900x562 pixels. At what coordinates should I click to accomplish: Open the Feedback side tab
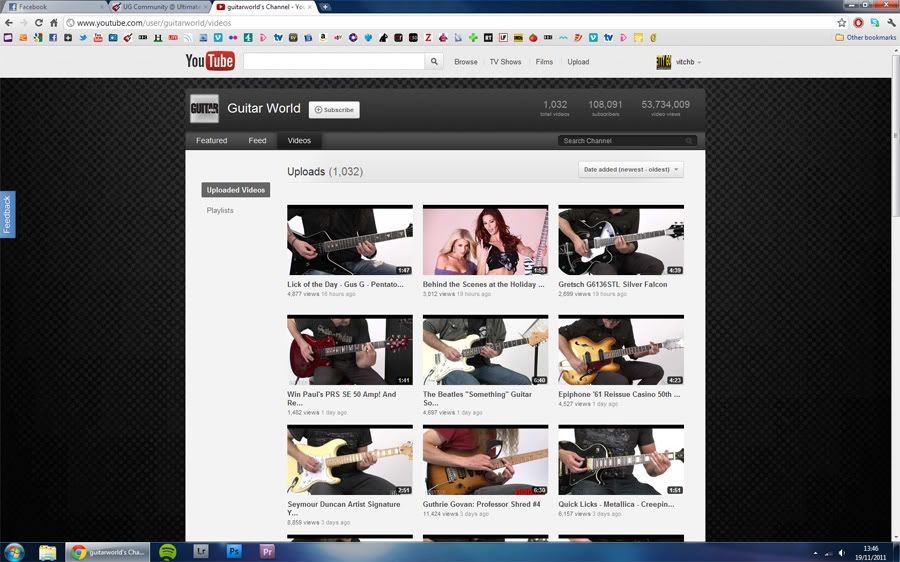tap(7, 214)
